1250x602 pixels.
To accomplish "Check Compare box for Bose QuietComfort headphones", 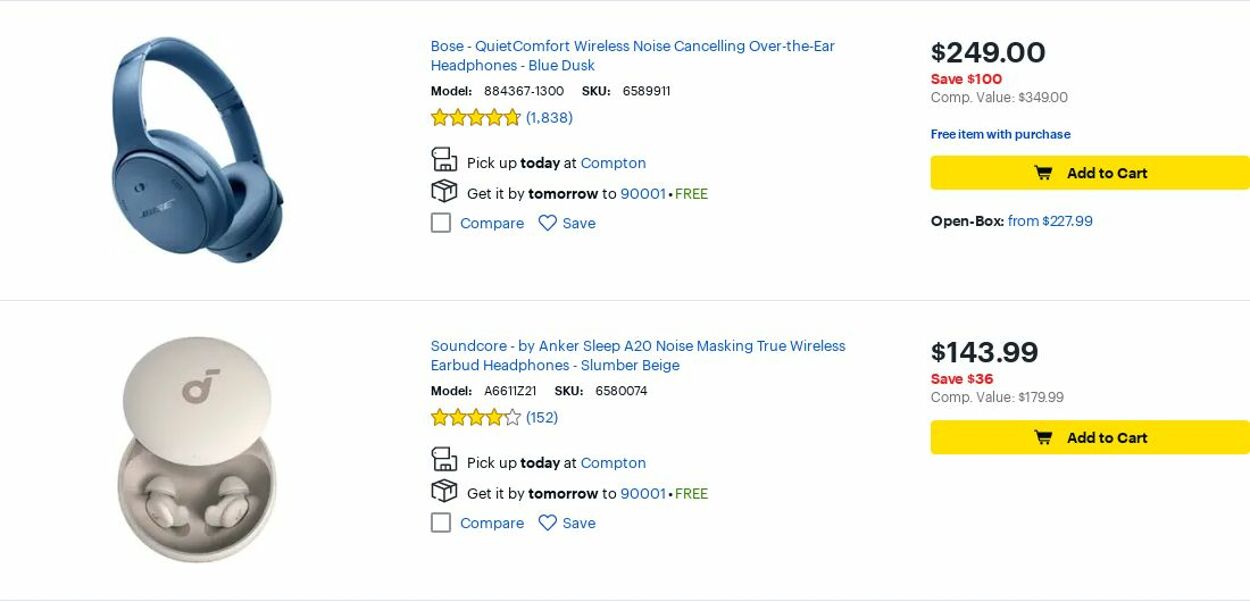I will [x=441, y=223].
